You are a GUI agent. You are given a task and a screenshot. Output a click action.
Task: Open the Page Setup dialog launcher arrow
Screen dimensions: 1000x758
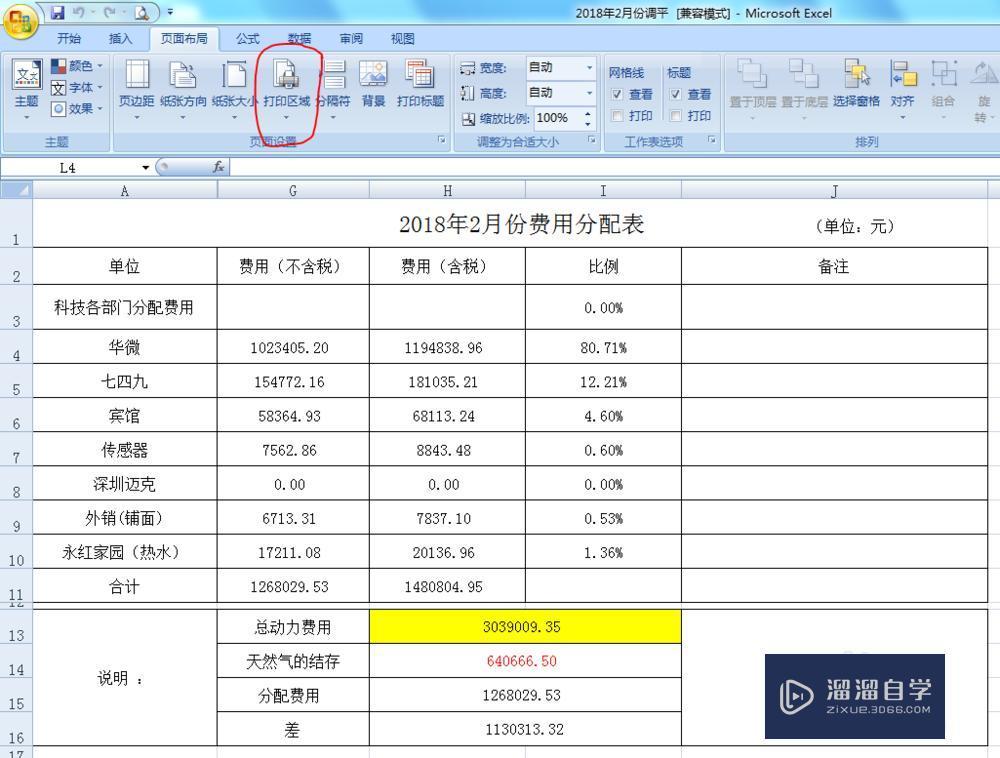pos(441,138)
